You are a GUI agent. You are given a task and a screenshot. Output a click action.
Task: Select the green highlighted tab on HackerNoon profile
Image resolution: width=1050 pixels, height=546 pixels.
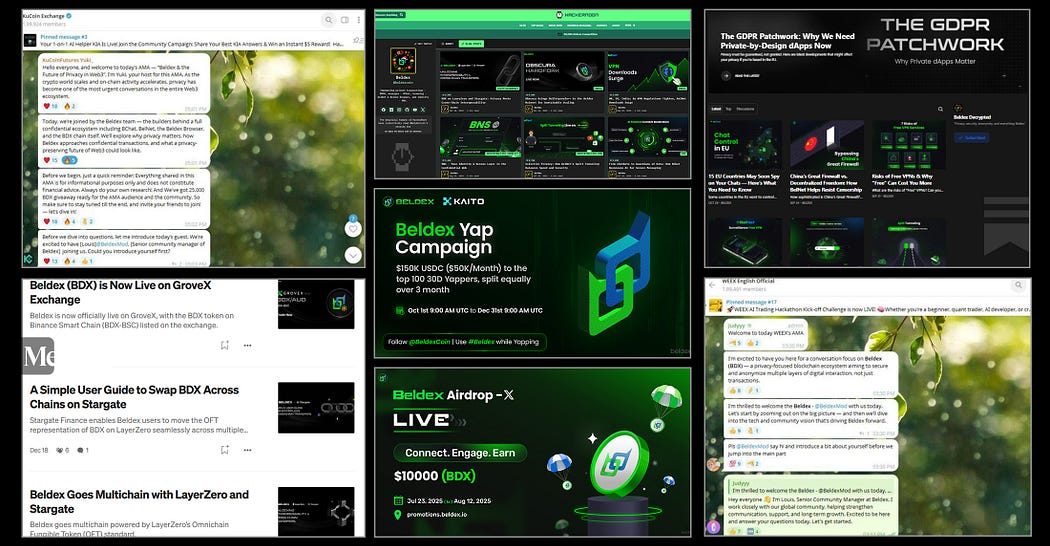pos(471,44)
